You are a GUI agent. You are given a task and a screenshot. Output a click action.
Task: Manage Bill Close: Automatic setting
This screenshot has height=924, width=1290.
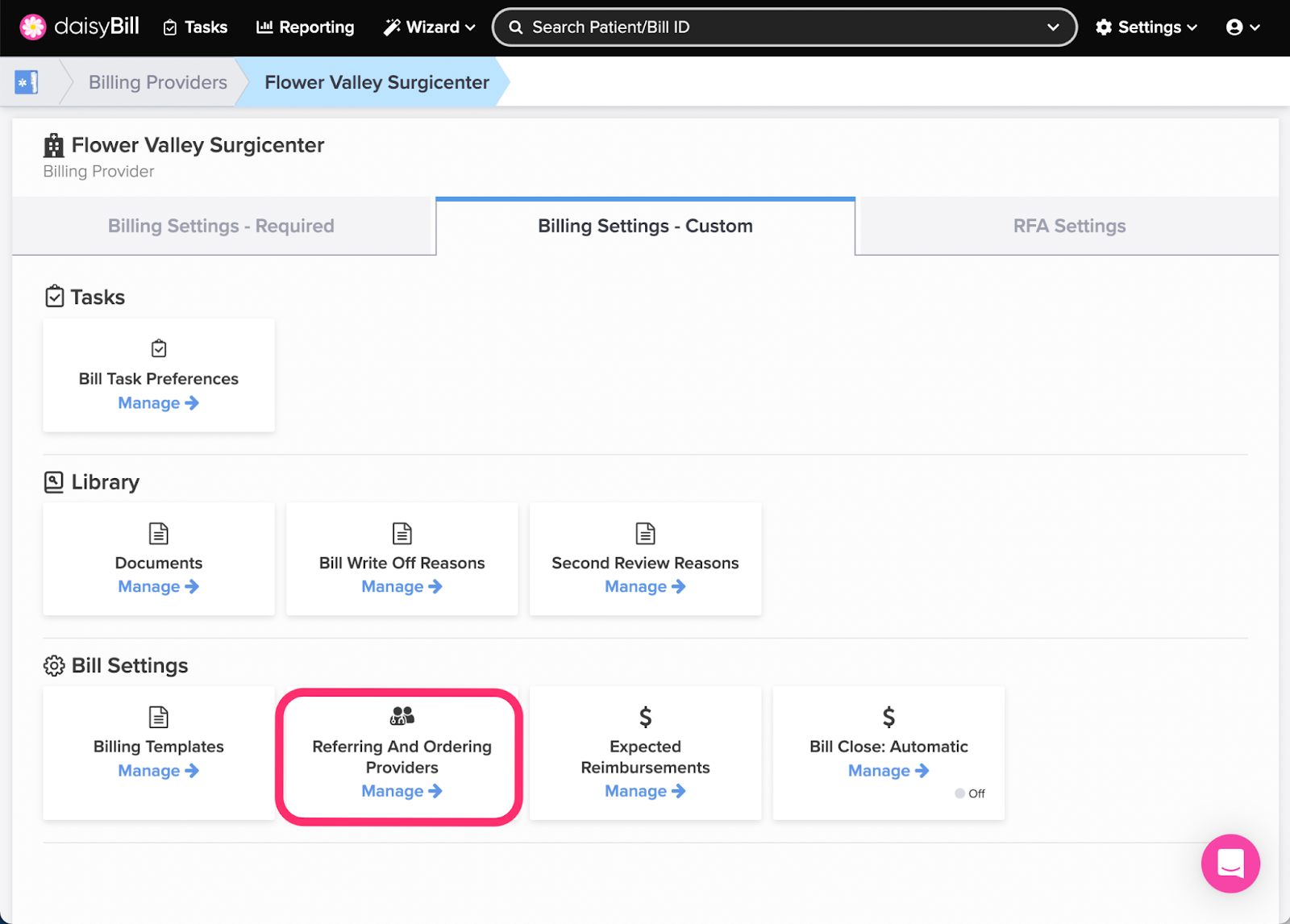click(888, 771)
